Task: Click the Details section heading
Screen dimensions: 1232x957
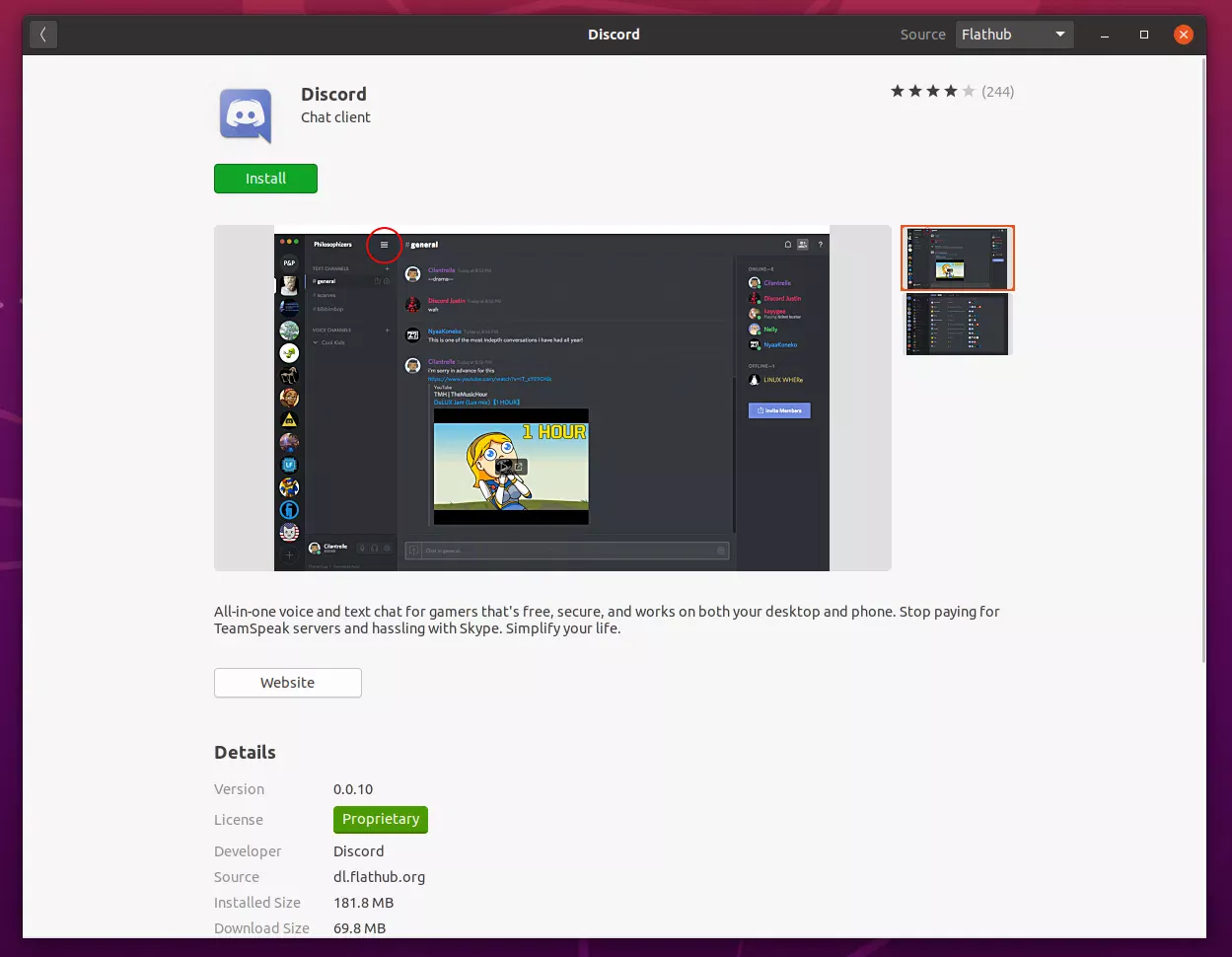Action: click(245, 752)
